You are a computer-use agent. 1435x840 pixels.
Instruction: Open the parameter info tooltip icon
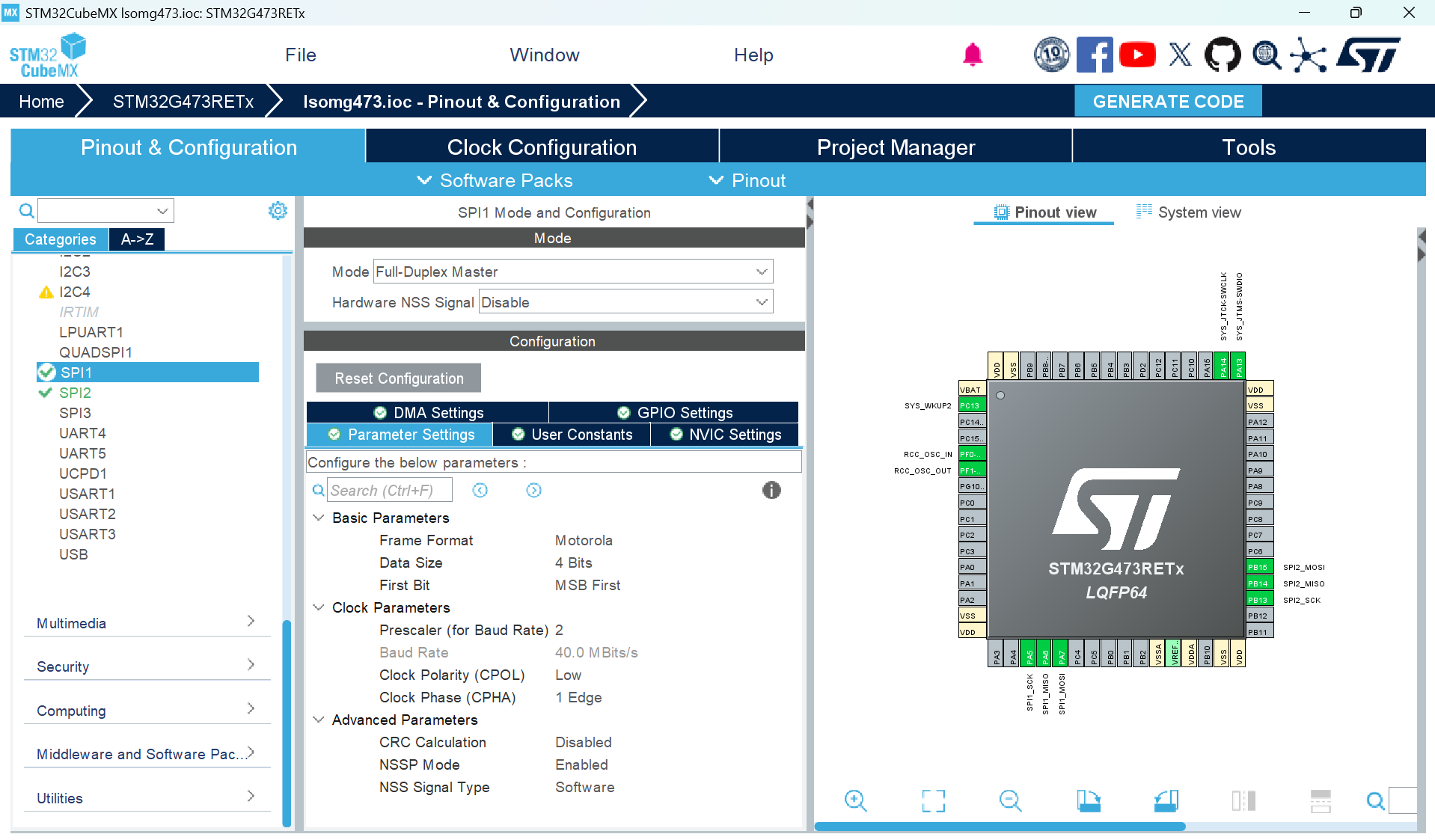click(771, 490)
